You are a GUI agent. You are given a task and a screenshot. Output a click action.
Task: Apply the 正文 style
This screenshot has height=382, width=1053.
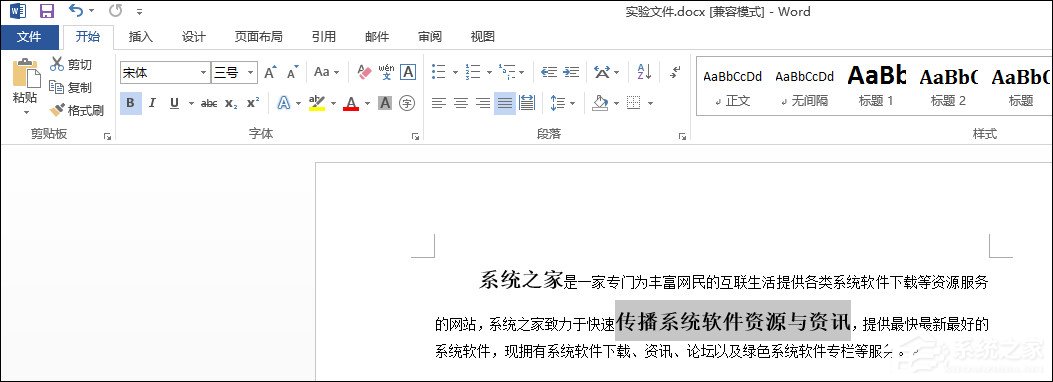click(733, 87)
